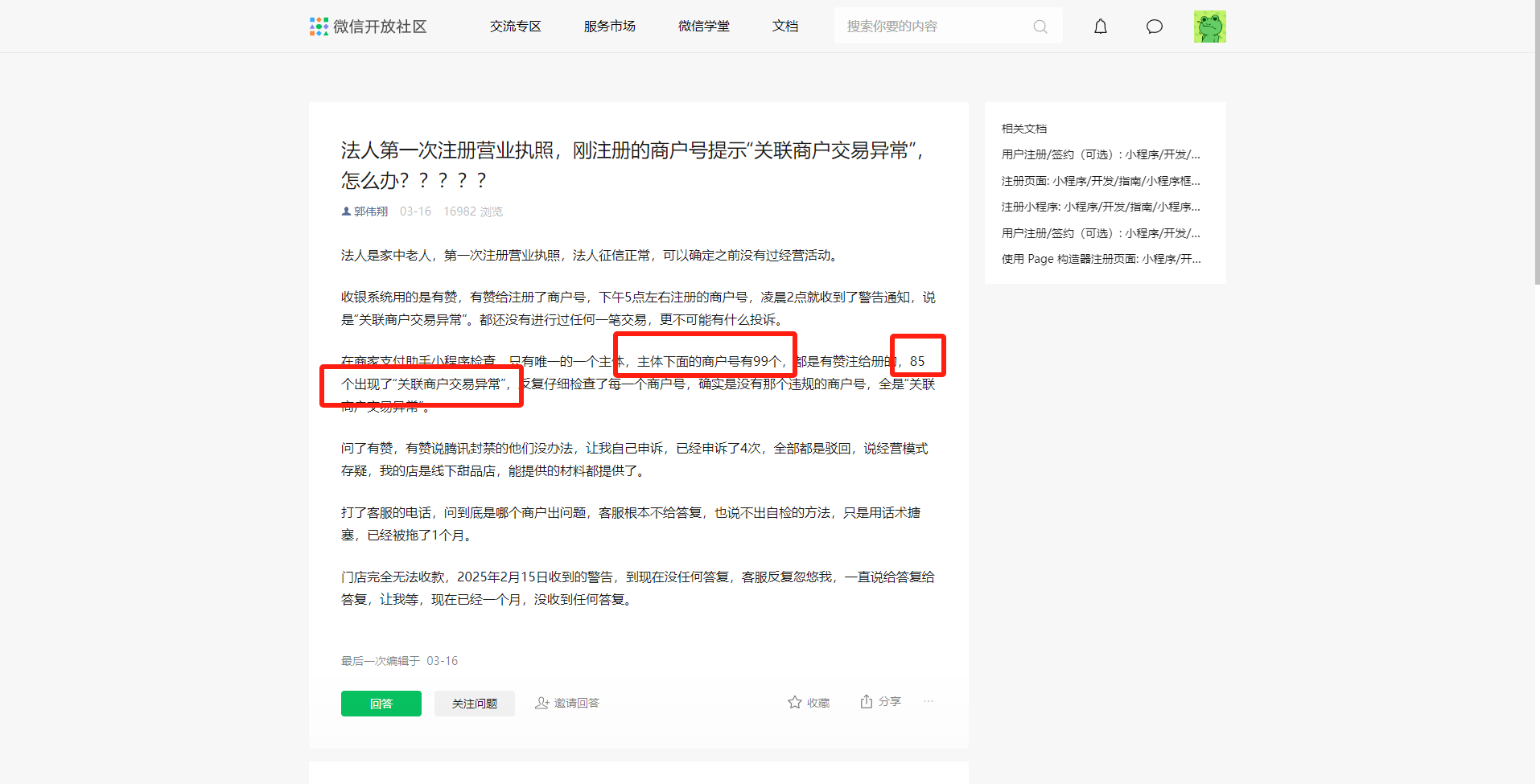Screen dimensions: 1540x784
Task: Click the 关注问题 button
Action: click(475, 704)
